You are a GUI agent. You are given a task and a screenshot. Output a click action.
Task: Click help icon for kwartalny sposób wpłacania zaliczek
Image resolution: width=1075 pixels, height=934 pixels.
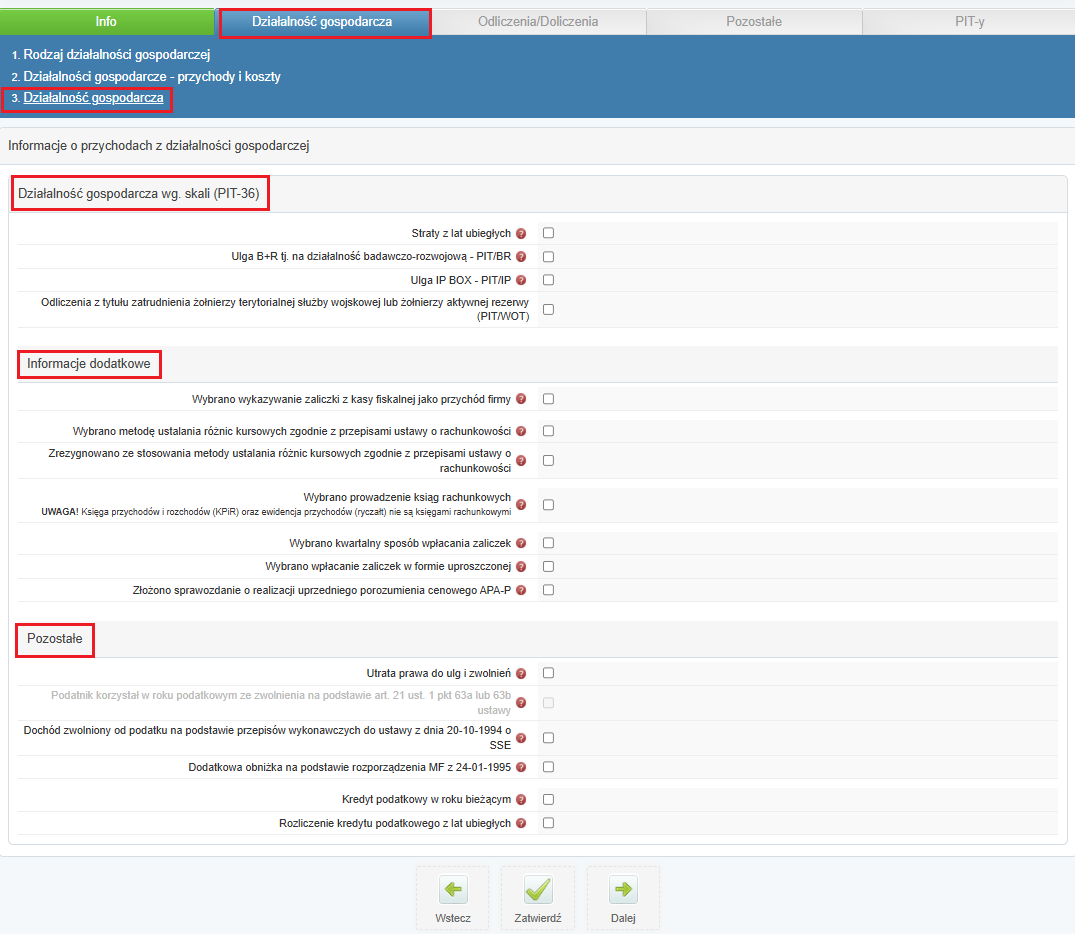(521, 543)
